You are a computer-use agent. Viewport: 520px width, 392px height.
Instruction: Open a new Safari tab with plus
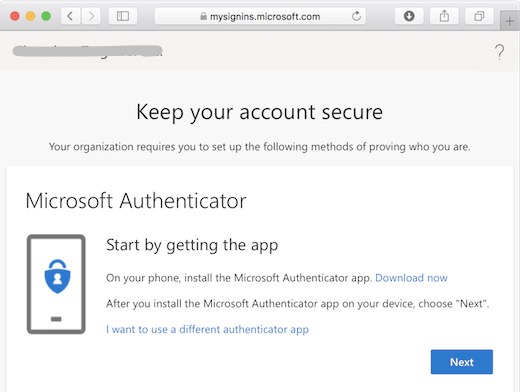510,21
